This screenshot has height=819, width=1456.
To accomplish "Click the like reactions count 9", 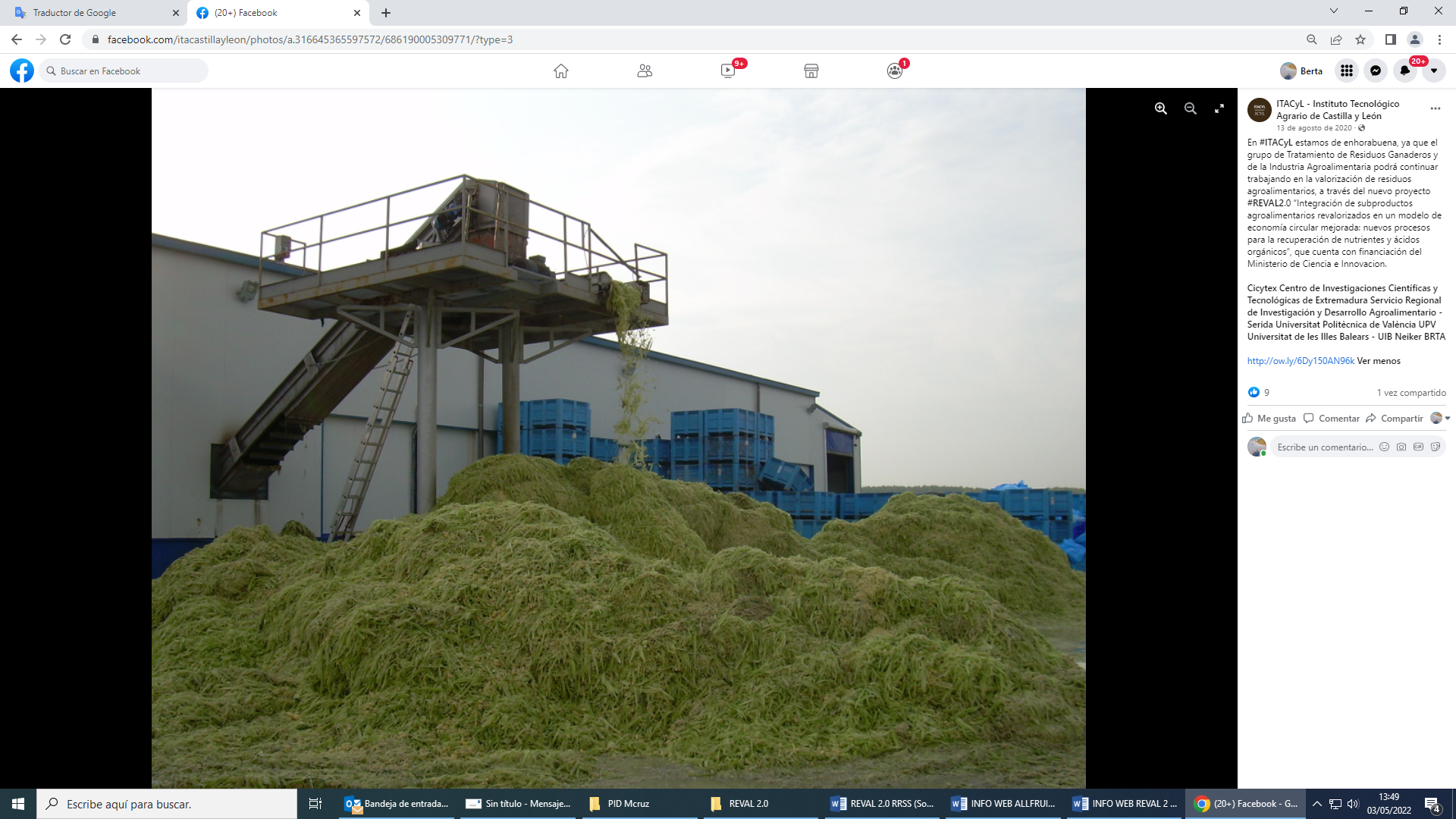I will coord(1259,392).
